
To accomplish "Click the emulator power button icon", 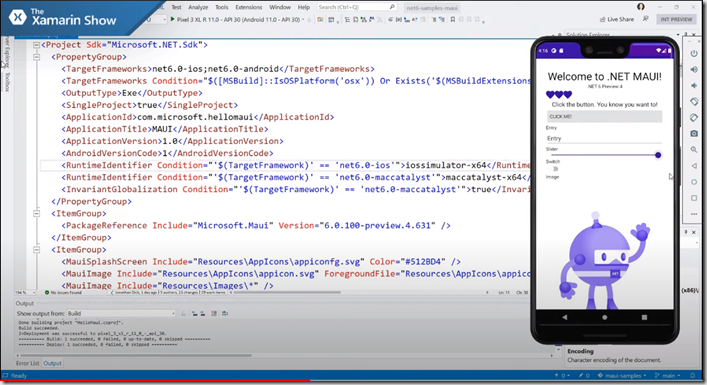I will coord(693,53).
